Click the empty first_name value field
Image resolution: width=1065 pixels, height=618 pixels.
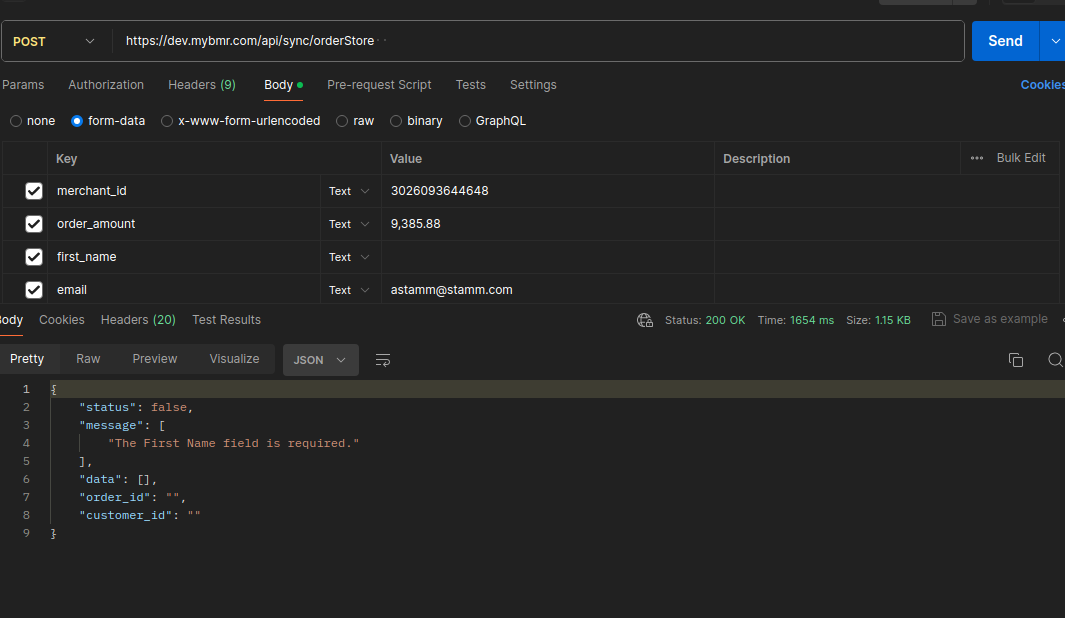coord(547,257)
